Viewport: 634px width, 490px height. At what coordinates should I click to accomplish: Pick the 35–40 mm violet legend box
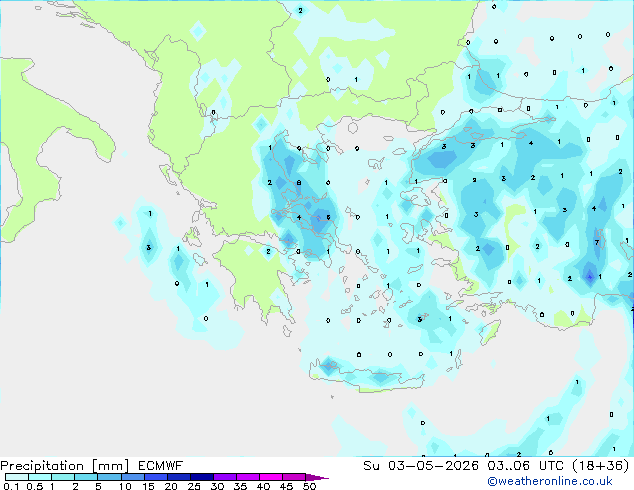(x=248, y=477)
